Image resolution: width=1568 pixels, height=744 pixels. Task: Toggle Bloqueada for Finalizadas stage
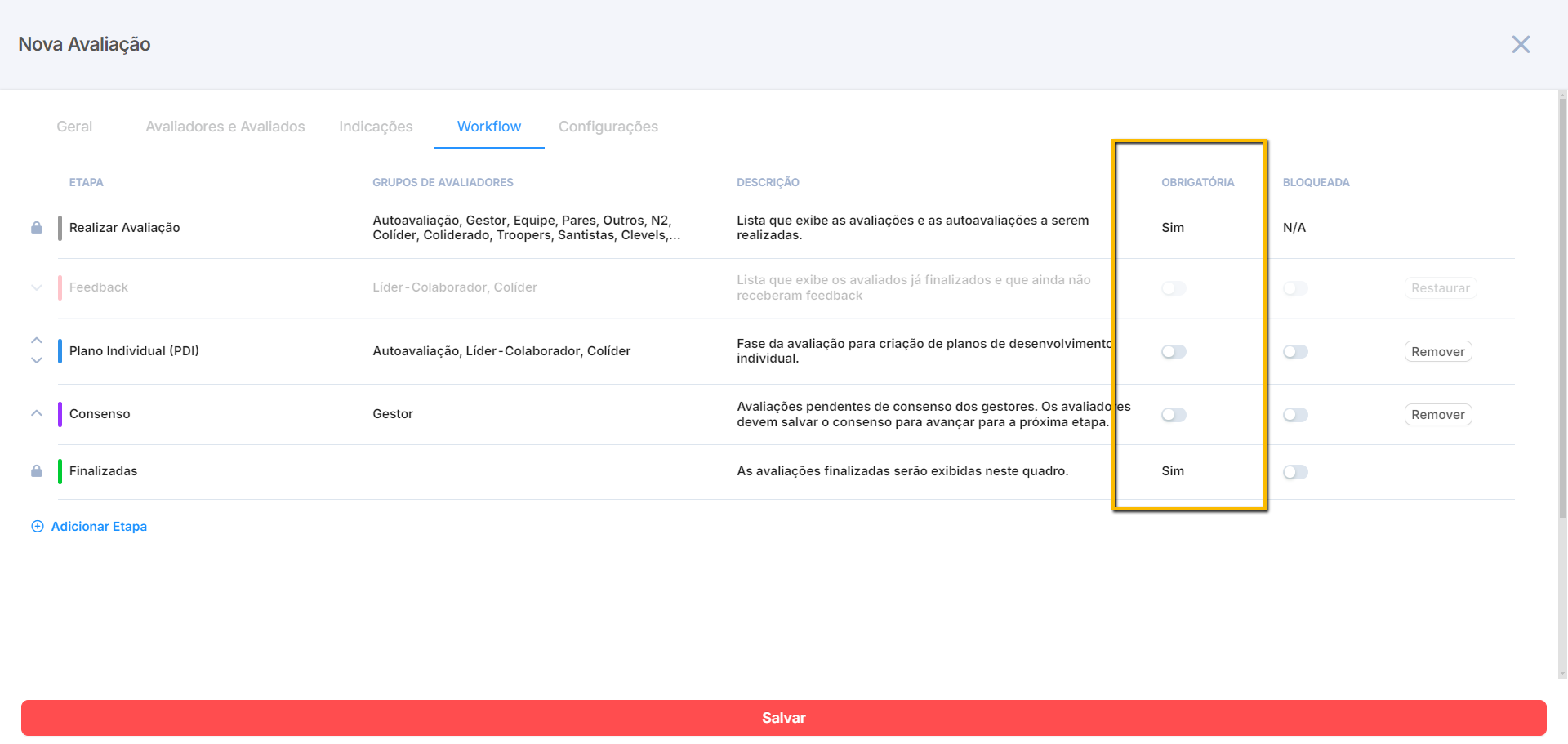coord(1295,472)
